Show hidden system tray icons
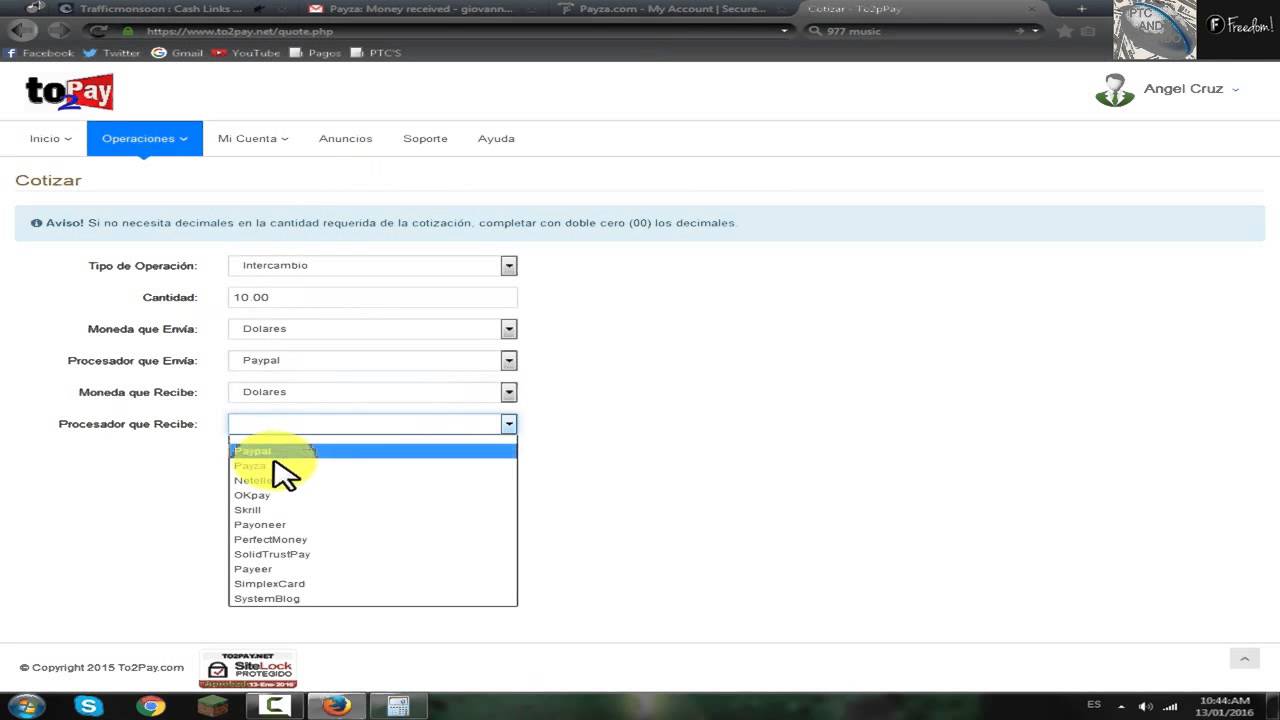The width and height of the screenshot is (1280, 720). click(x=1122, y=706)
